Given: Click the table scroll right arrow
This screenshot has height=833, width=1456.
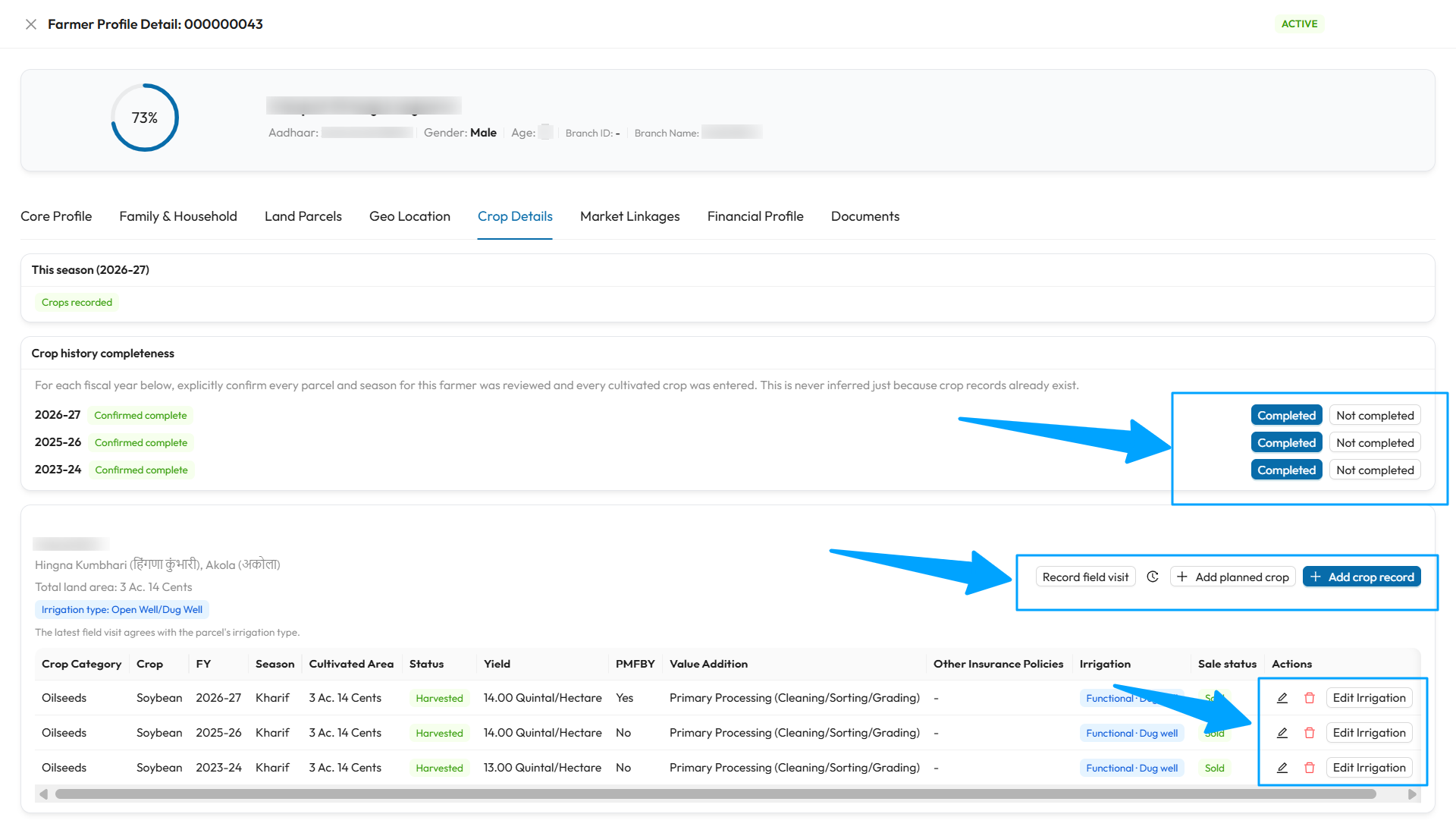Looking at the screenshot, I should tap(1412, 794).
